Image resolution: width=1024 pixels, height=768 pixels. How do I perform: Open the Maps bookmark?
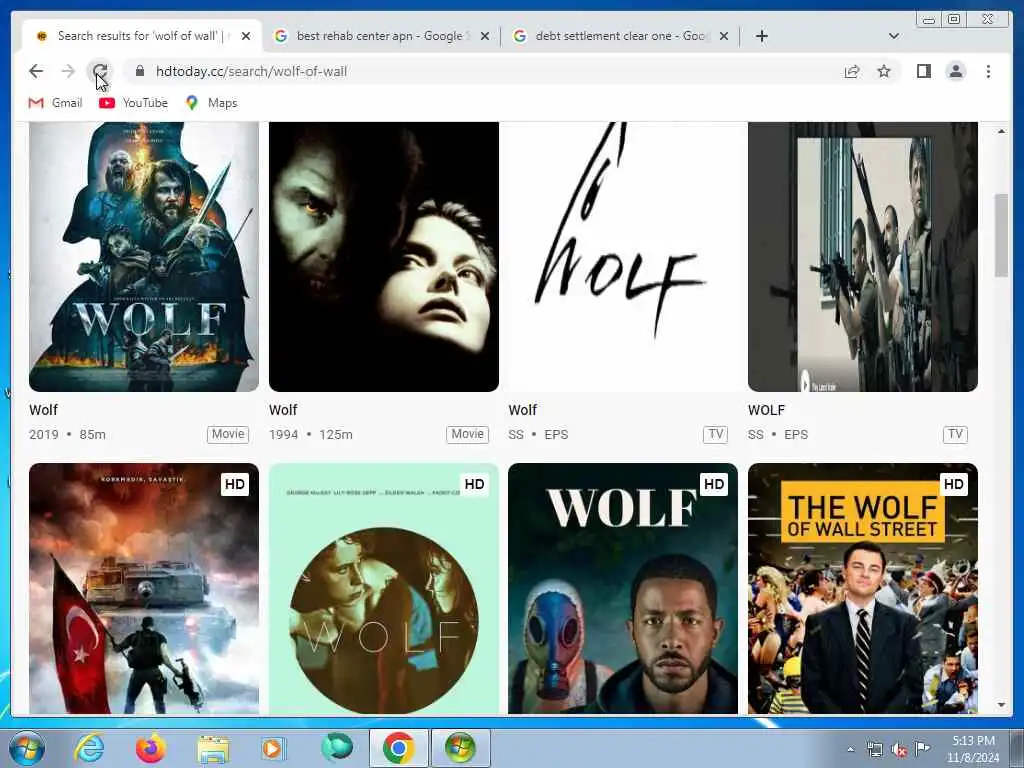click(x=212, y=103)
